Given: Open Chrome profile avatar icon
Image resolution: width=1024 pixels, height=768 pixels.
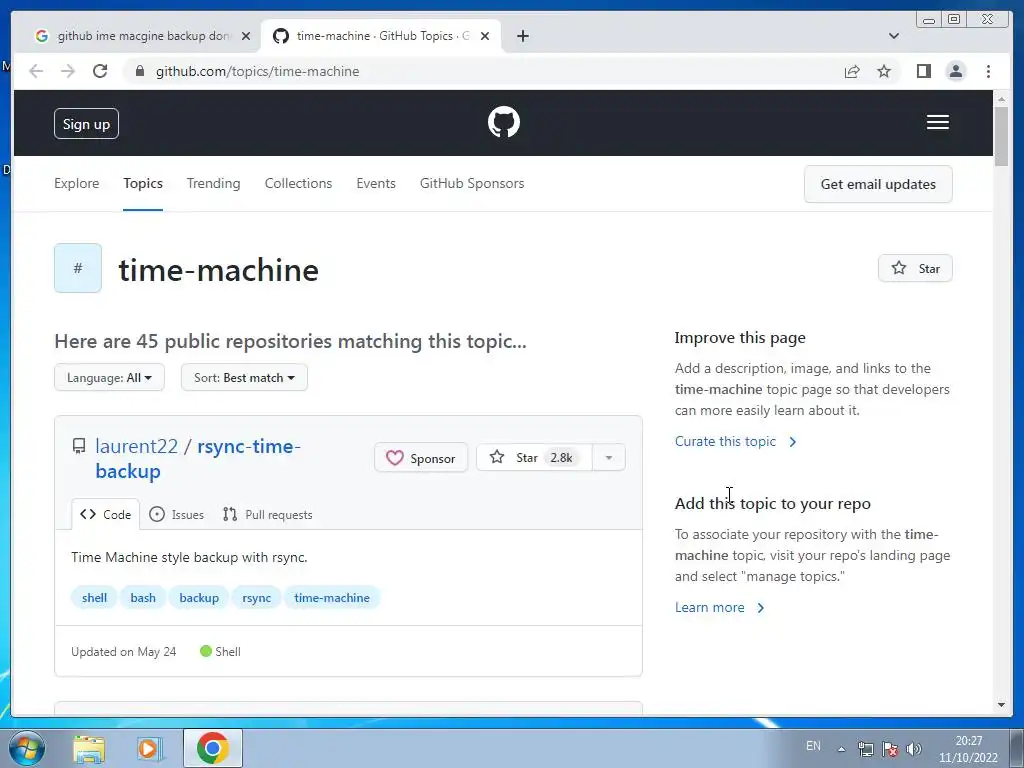Looking at the screenshot, I should coord(955,71).
